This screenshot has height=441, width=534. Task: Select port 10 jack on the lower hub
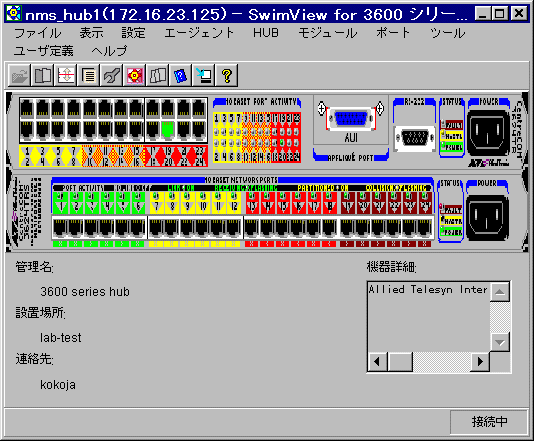(203, 228)
